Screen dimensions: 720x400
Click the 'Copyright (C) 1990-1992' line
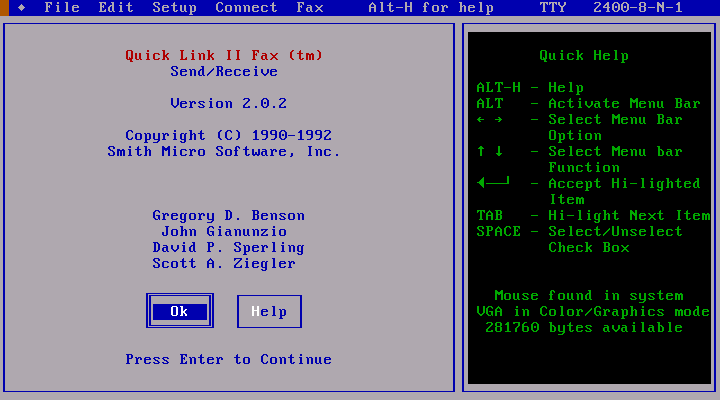point(229,135)
